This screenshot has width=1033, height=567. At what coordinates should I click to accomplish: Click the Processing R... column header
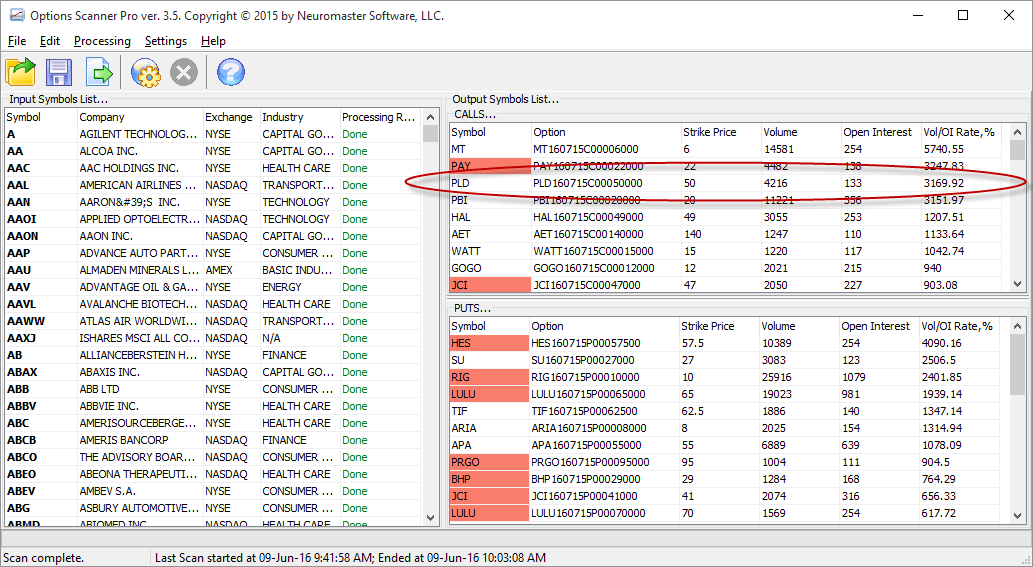(380, 117)
